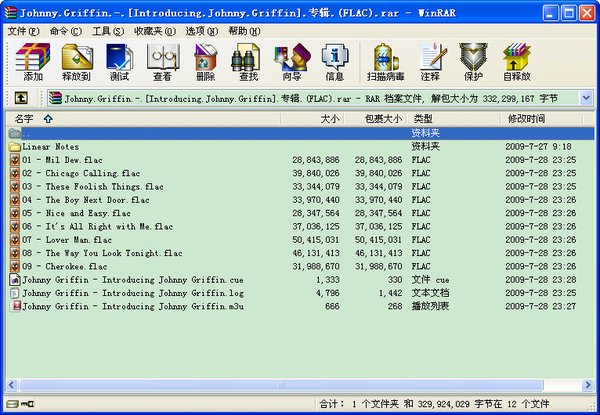
Task: Click the WinRAR icon in title bar
Action: (11, 13)
